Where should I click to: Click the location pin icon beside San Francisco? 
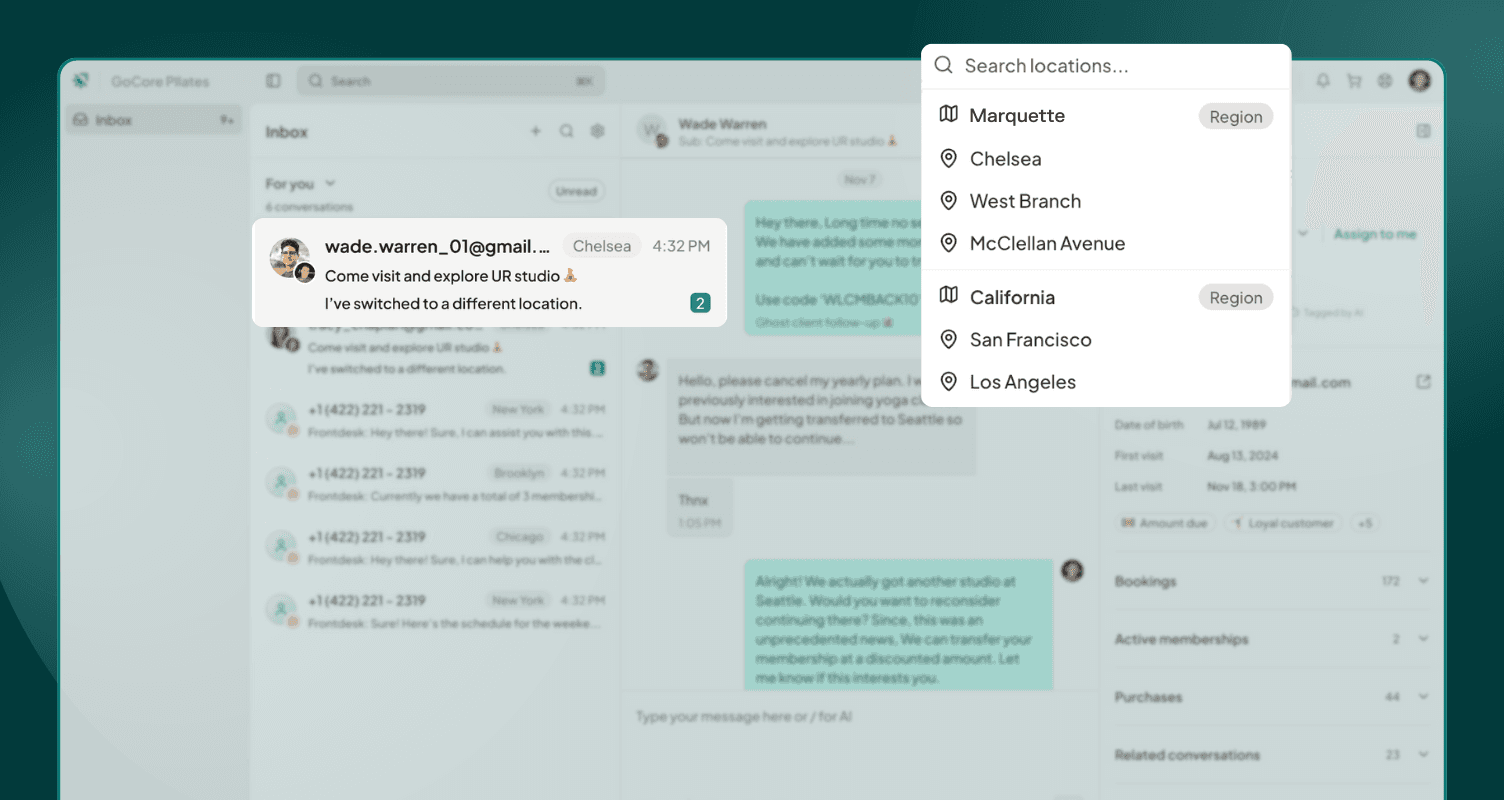[948, 340]
